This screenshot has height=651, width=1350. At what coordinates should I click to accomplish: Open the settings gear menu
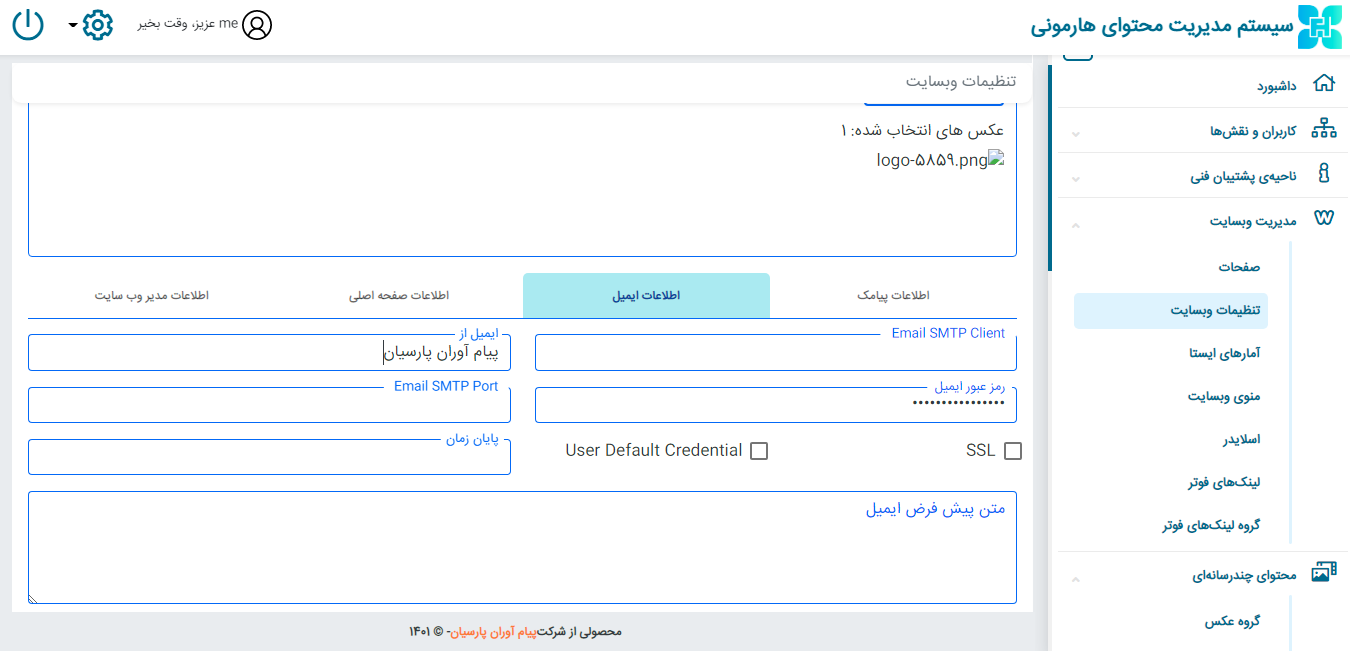97,24
